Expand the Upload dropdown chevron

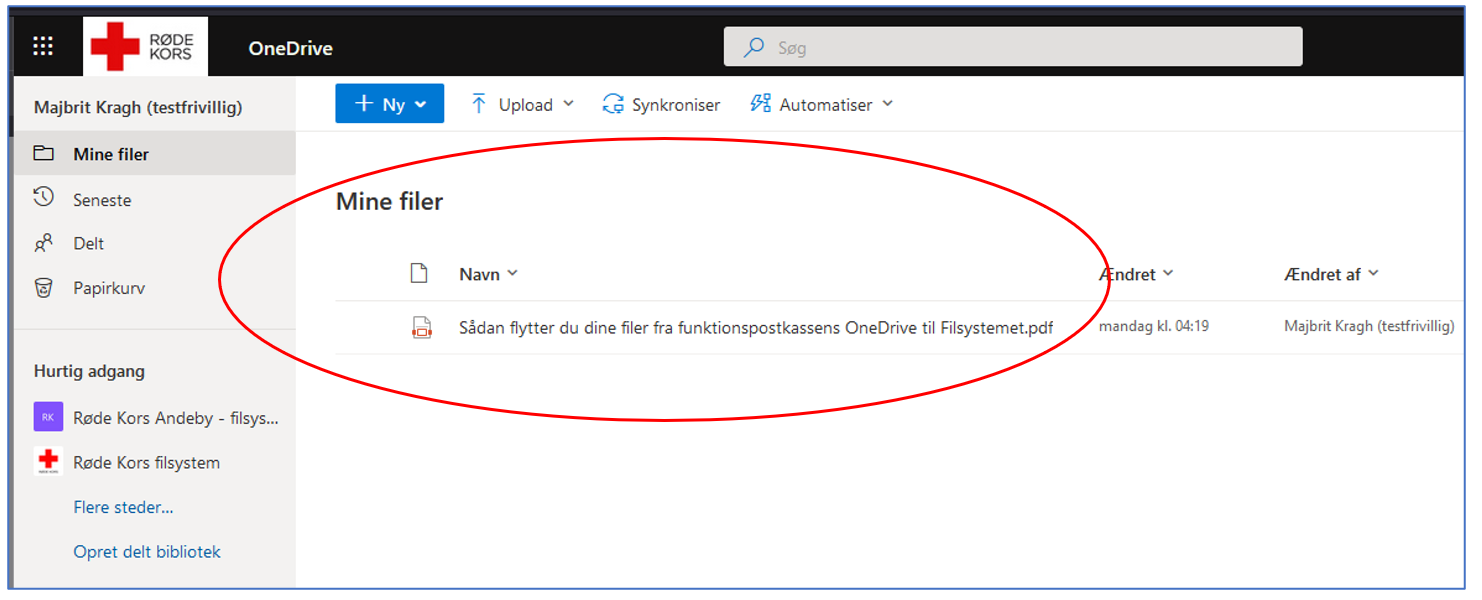pyautogui.click(x=568, y=104)
